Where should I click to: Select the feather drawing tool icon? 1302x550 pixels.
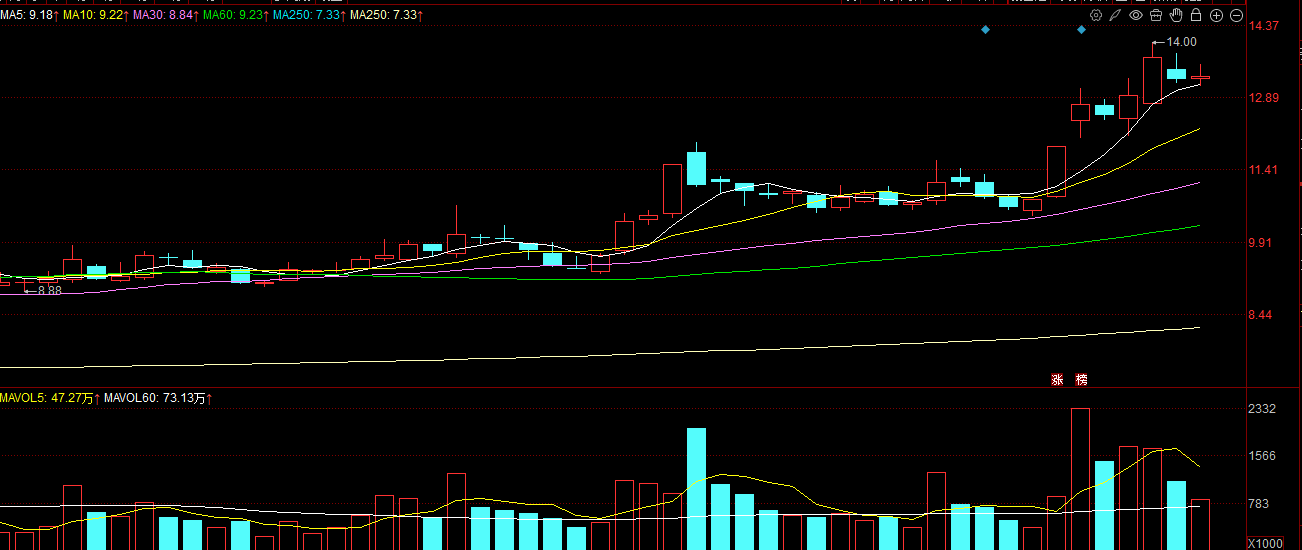tap(1116, 15)
